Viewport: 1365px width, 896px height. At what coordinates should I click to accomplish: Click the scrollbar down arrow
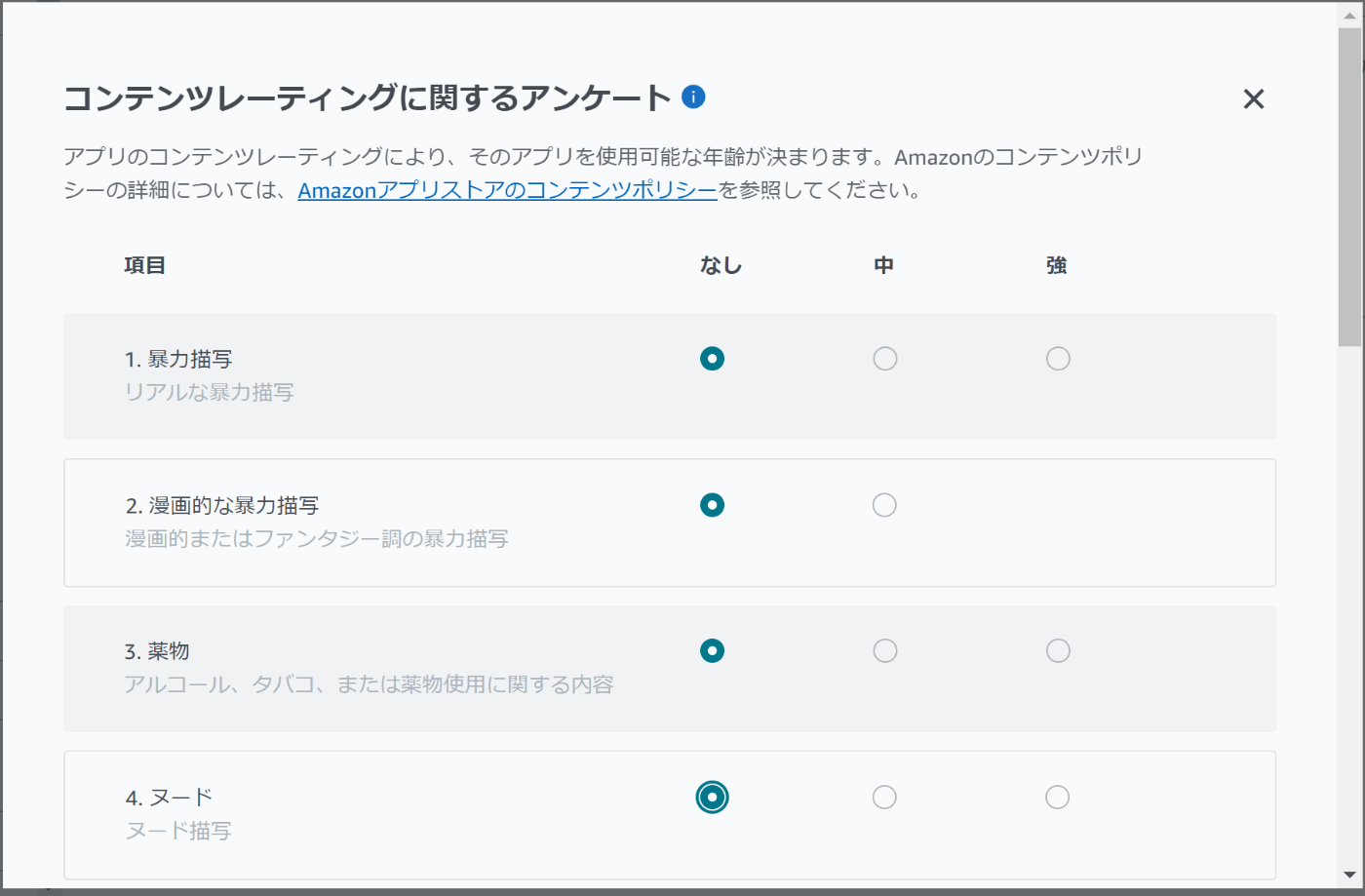click(1349, 876)
